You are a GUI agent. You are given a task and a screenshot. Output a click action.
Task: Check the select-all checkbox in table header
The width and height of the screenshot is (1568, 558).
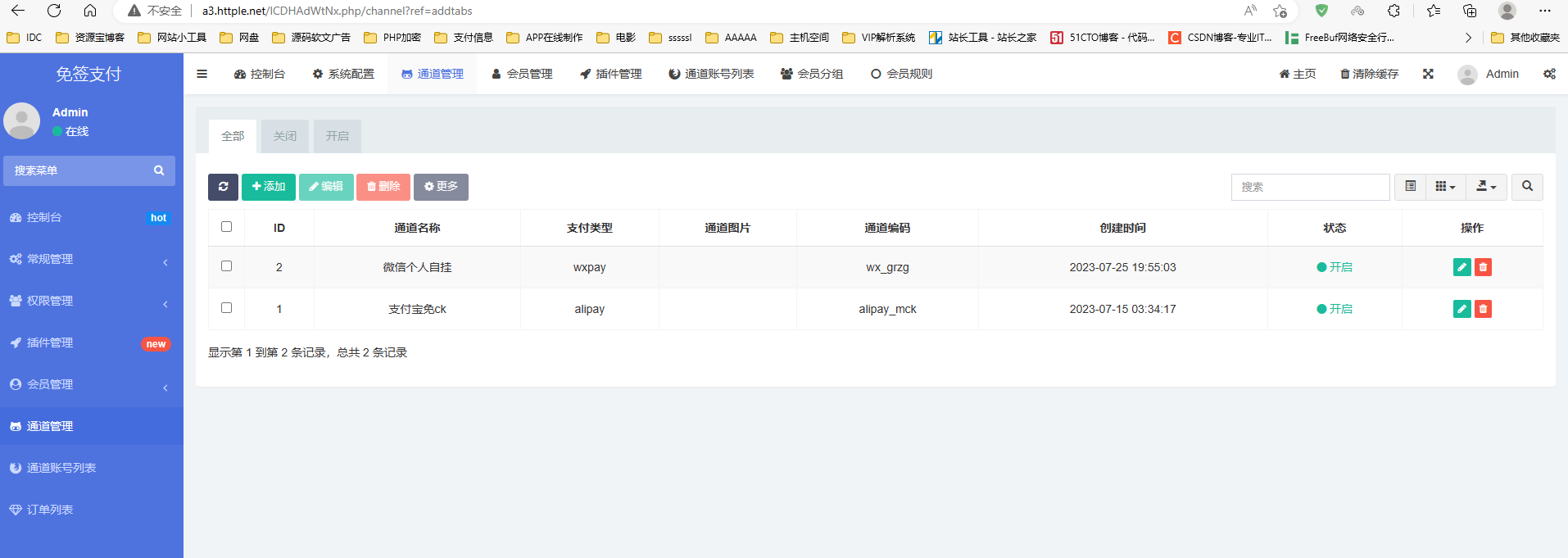pos(227,227)
